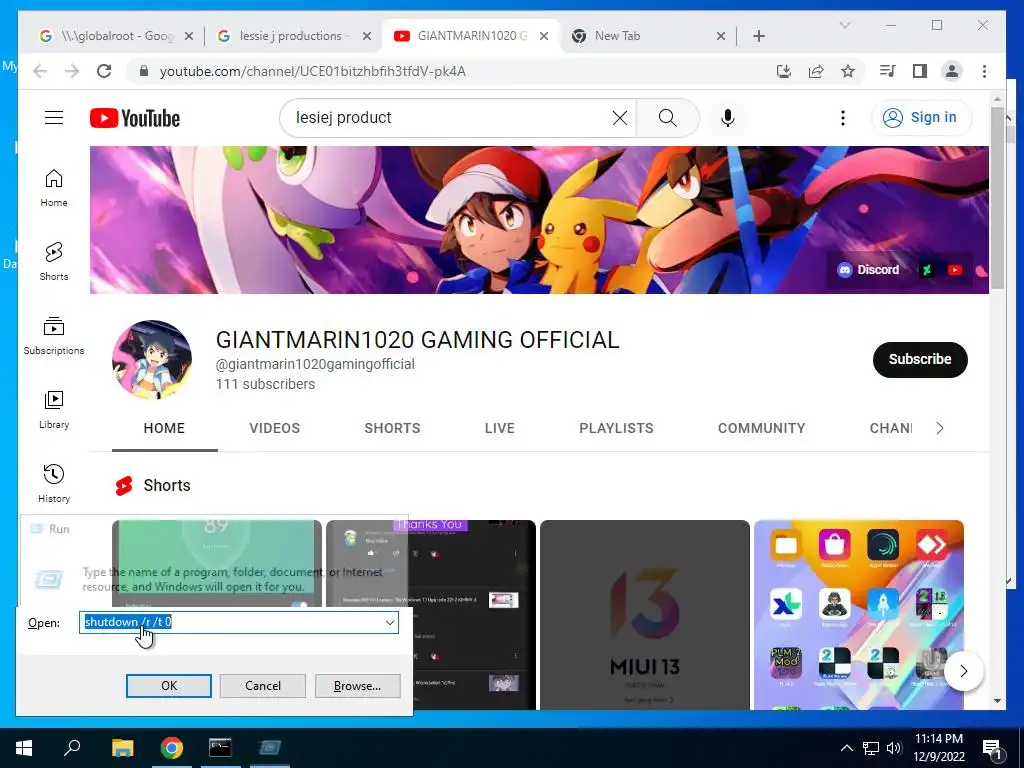Image resolution: width=1024 pixels, height=768 pixels.
Task: Switch to channel COMMUNITY tab
Action: 761,428
